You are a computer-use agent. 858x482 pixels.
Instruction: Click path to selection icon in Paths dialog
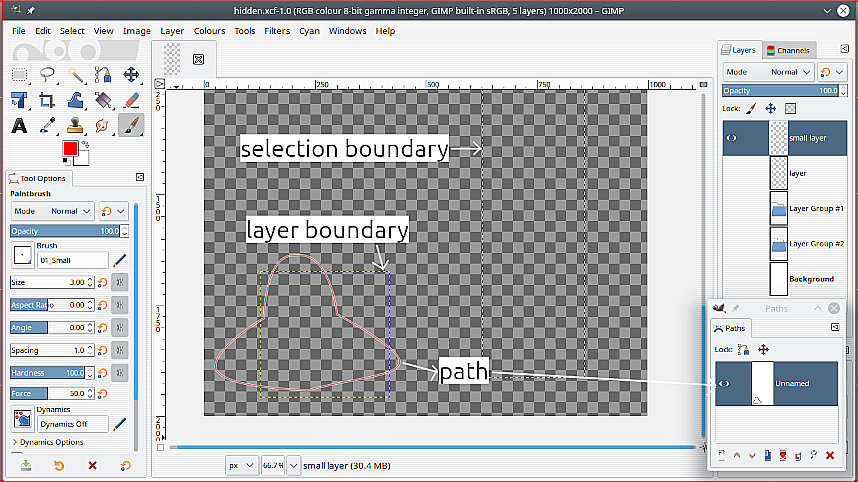[783, 455]
